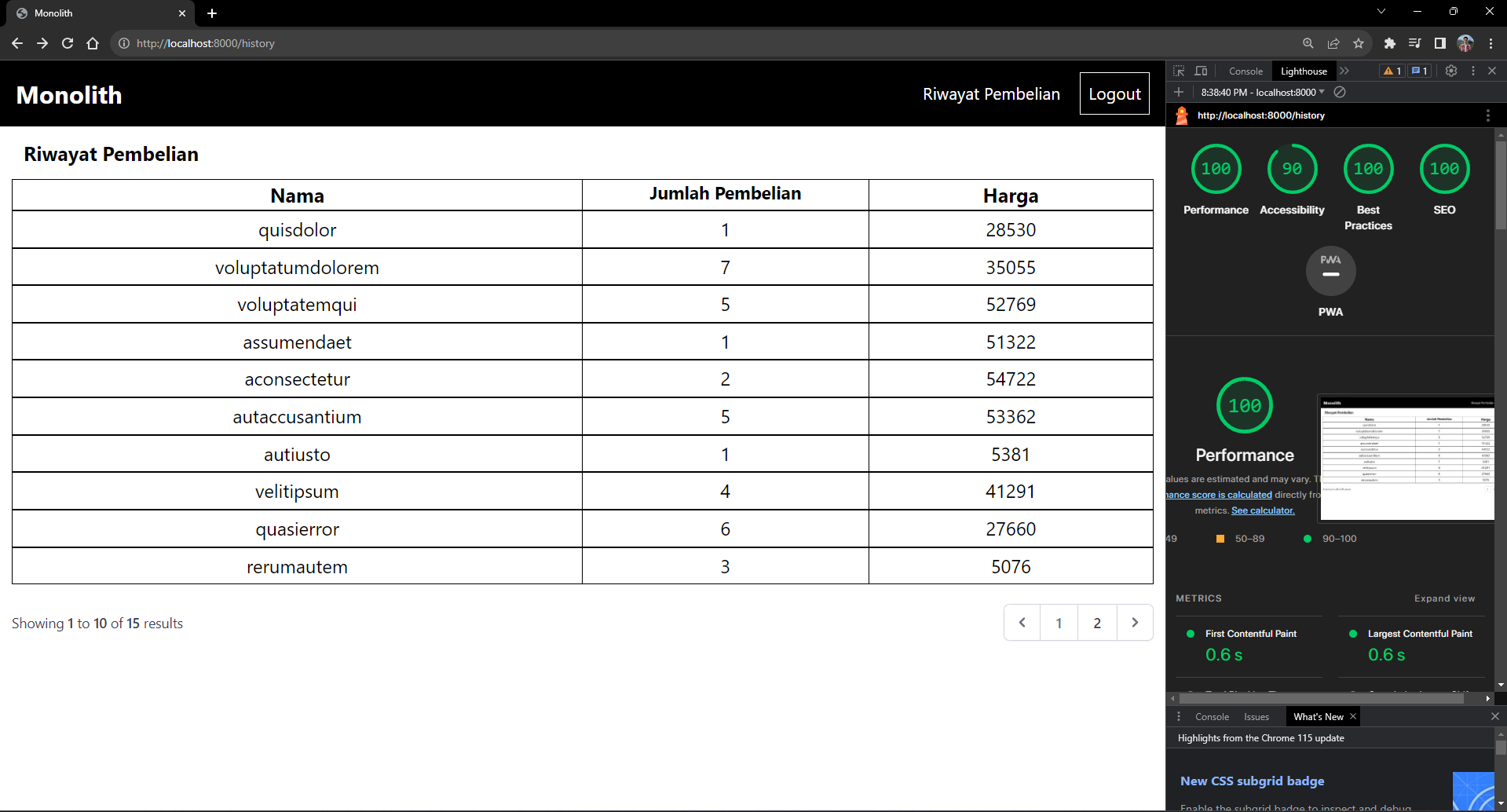Screen dimensions: 1507x812
Task: Select the What's New drawer tab
Action: tap(1318, 717)
